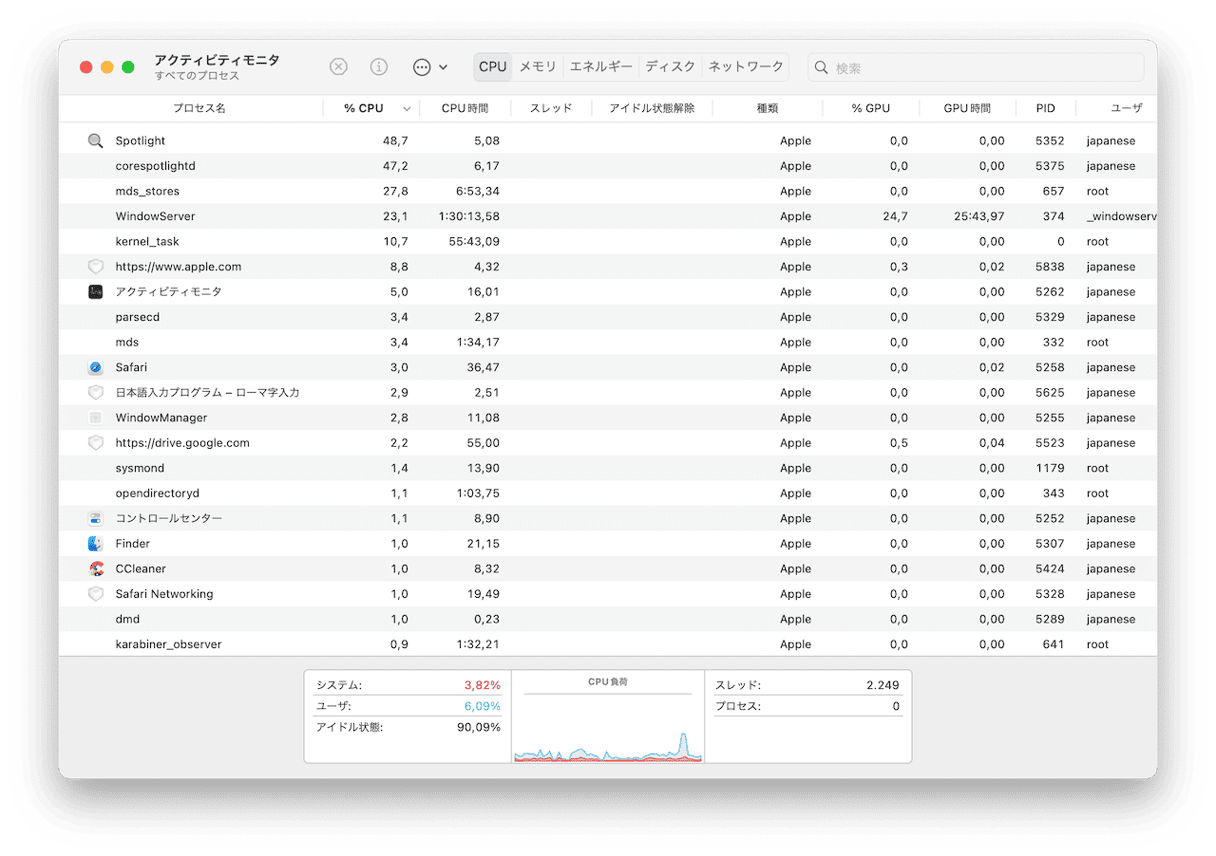This screenshot has height=856, width=1216.
Task: Click the すべてのプロセス subtitle
Action: (197, 76)
